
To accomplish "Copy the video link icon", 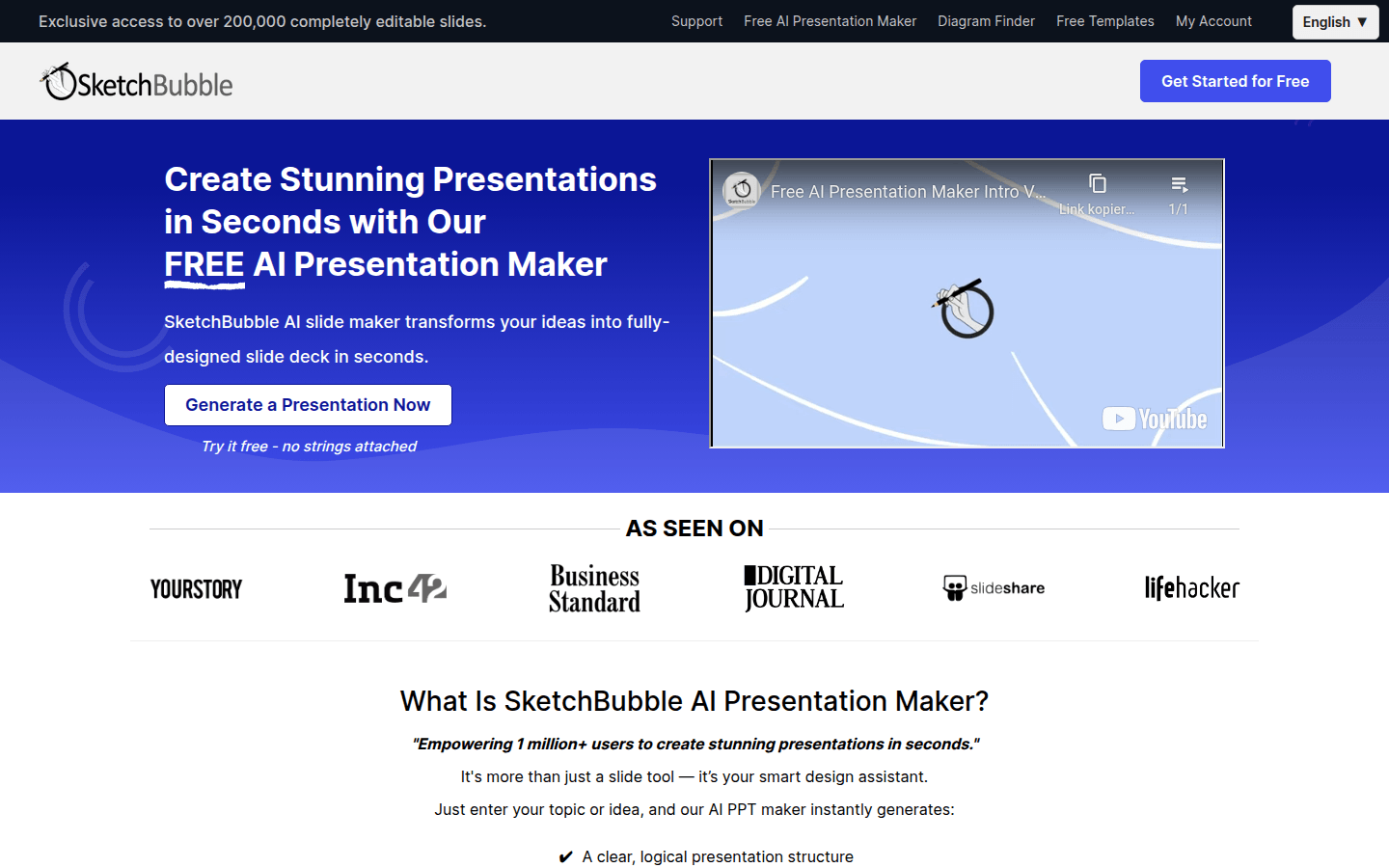I will coord(1097,183).
